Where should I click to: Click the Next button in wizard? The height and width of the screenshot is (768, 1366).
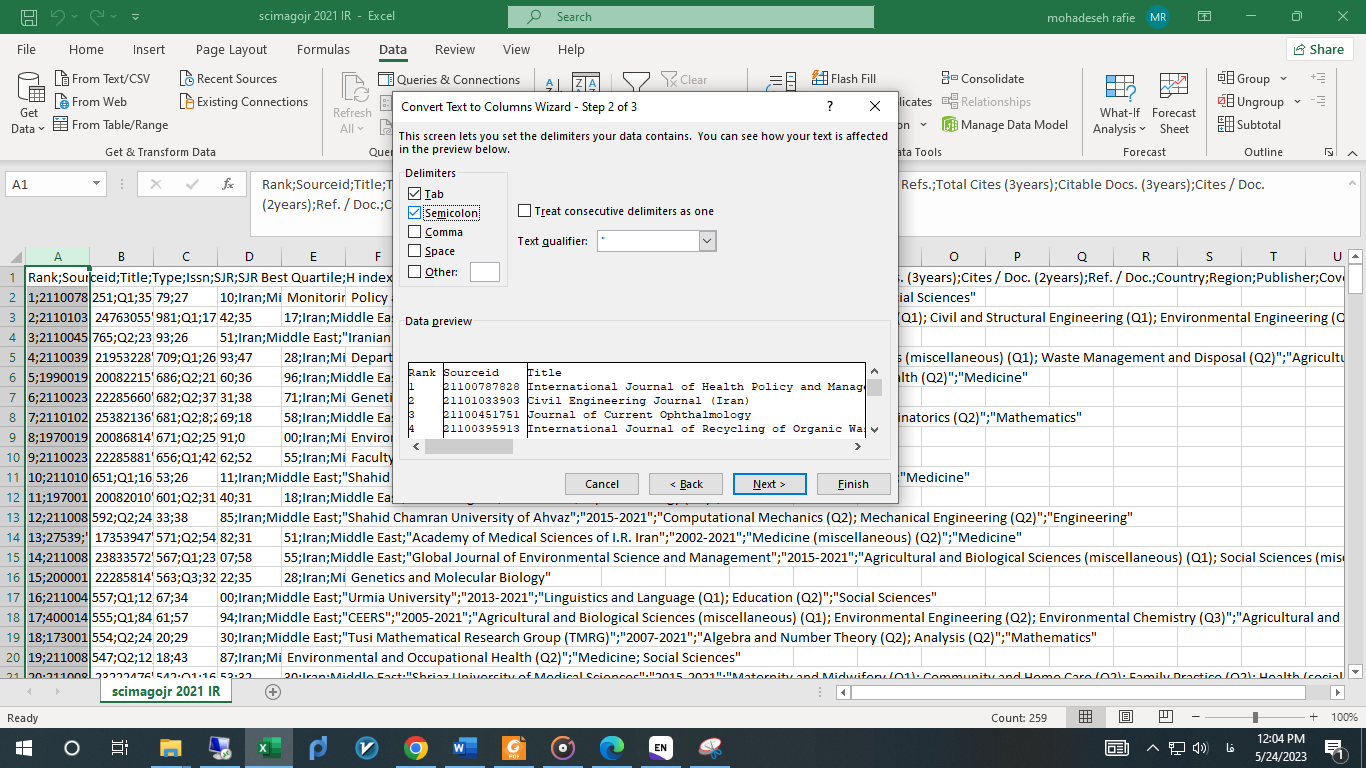[x=770, y=484]
